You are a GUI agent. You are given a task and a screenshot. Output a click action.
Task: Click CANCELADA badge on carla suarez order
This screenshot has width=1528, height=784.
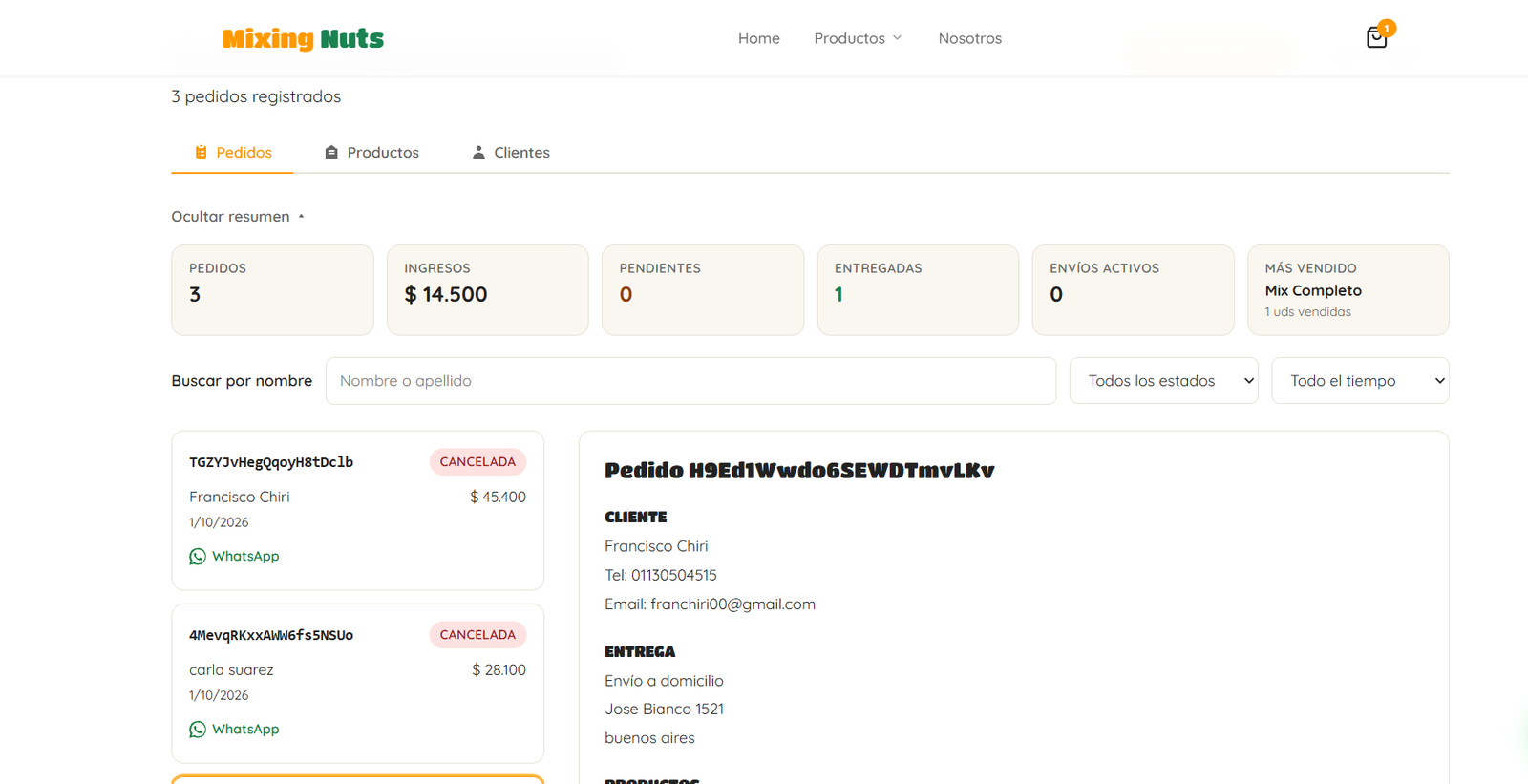pyautogui.click(x=477, y=635)
